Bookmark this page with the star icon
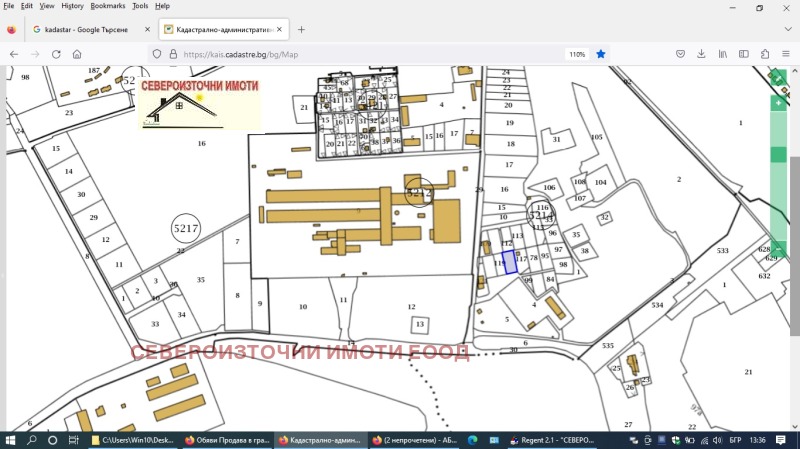Viewport: 800px width, 449px height. coord(601,54)
